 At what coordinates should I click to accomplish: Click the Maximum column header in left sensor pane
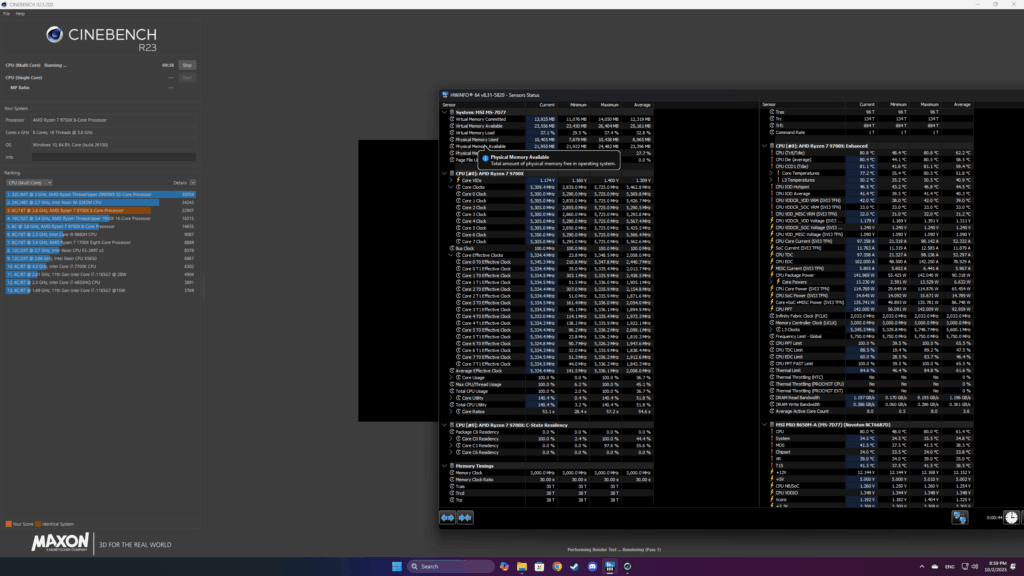coord(609,105)
